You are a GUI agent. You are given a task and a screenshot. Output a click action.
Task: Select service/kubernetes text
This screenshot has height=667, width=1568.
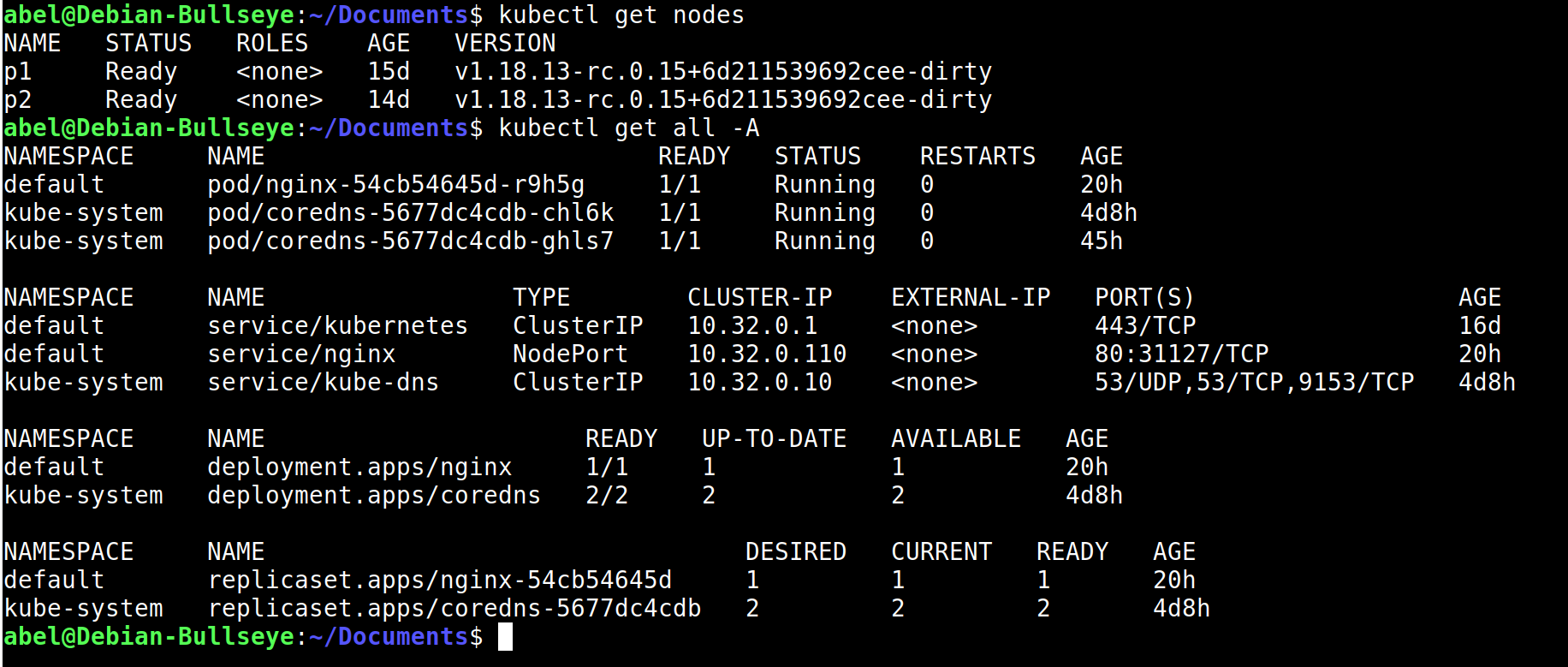click(338, 326)
